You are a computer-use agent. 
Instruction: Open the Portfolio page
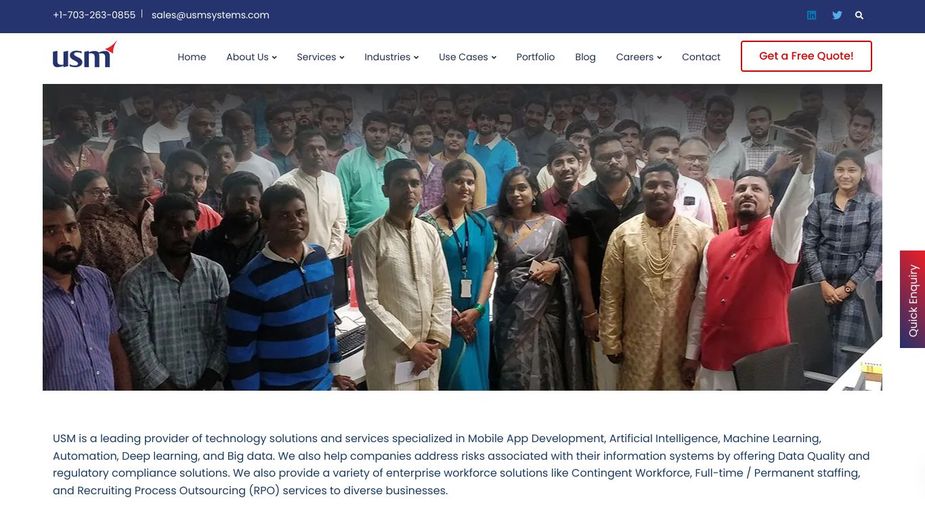tap(535, 57)
